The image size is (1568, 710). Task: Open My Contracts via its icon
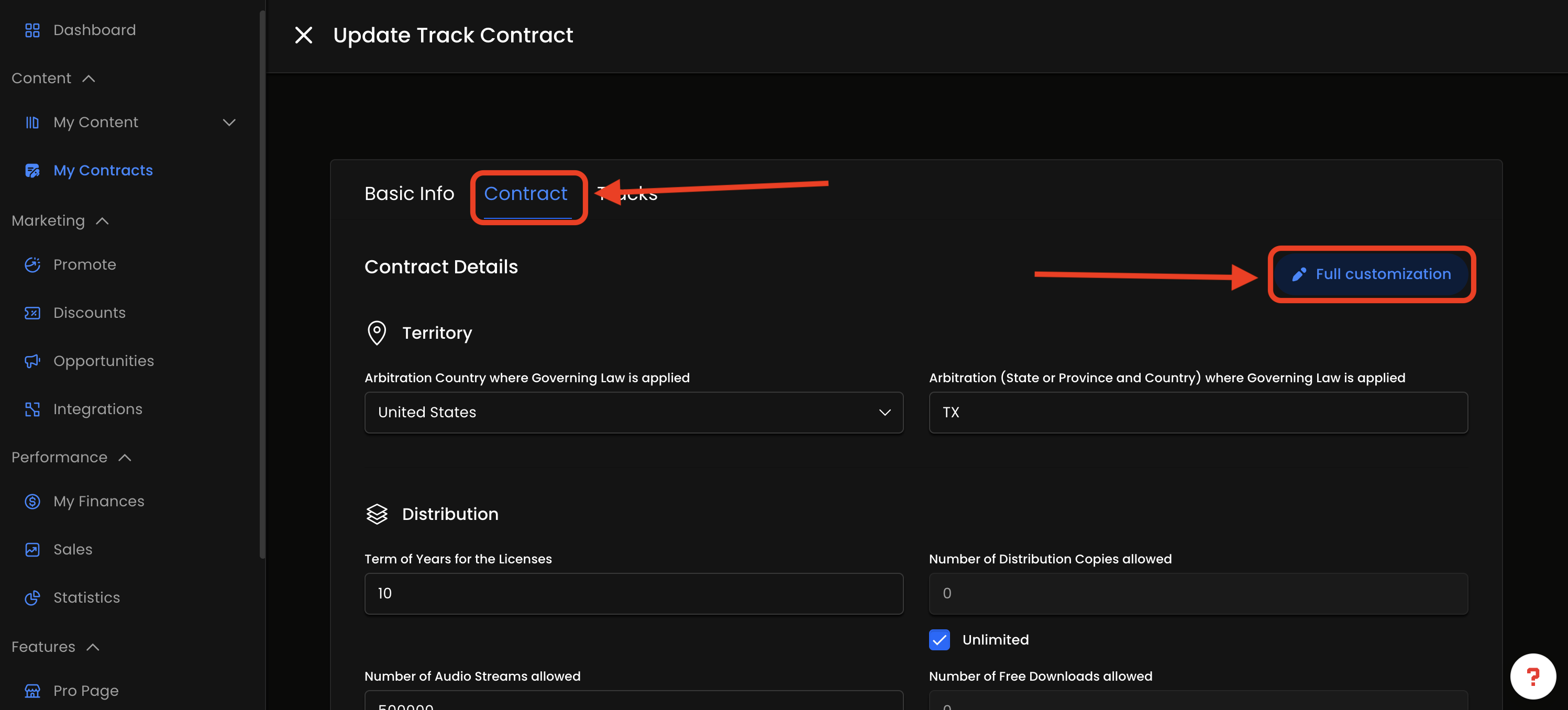pyautogui.click(x=32, y=170)
